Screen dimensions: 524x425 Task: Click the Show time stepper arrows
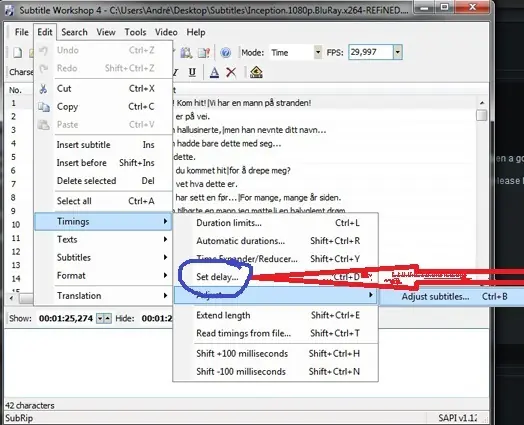(104, 318)
